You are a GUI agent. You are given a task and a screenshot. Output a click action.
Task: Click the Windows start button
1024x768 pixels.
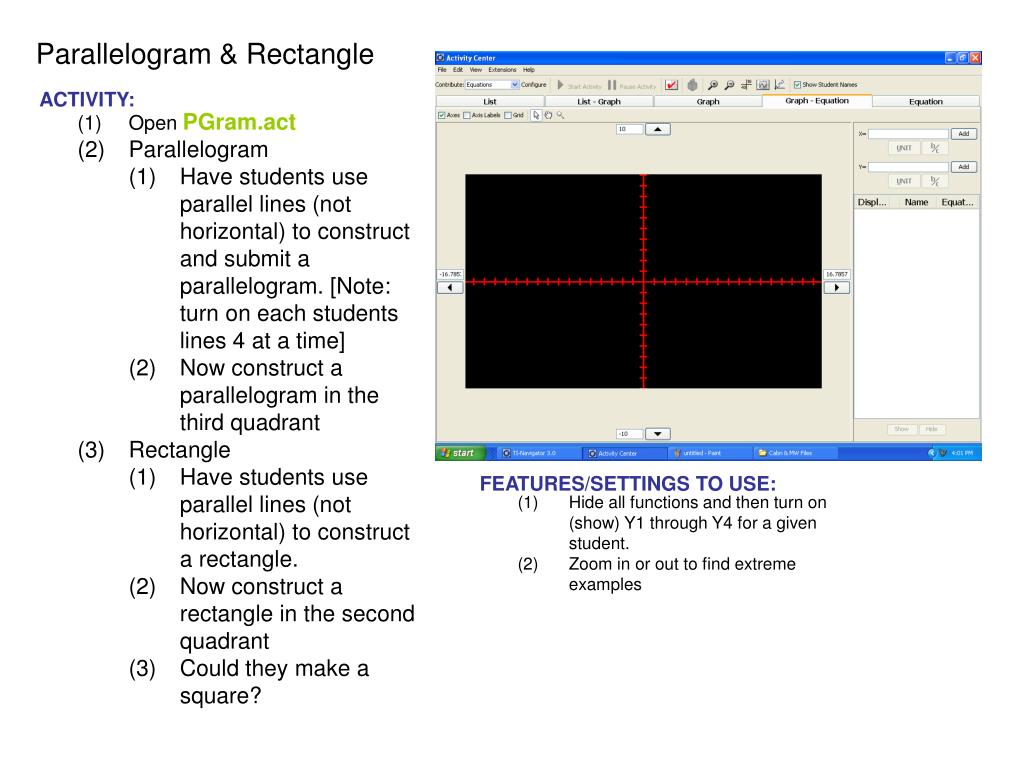click(x=461, y=453)
